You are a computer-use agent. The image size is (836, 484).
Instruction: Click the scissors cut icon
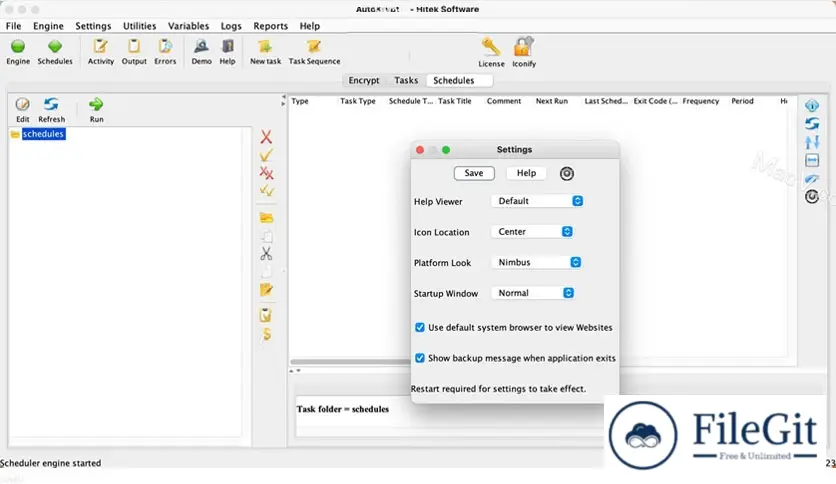[x=266, y=253]
